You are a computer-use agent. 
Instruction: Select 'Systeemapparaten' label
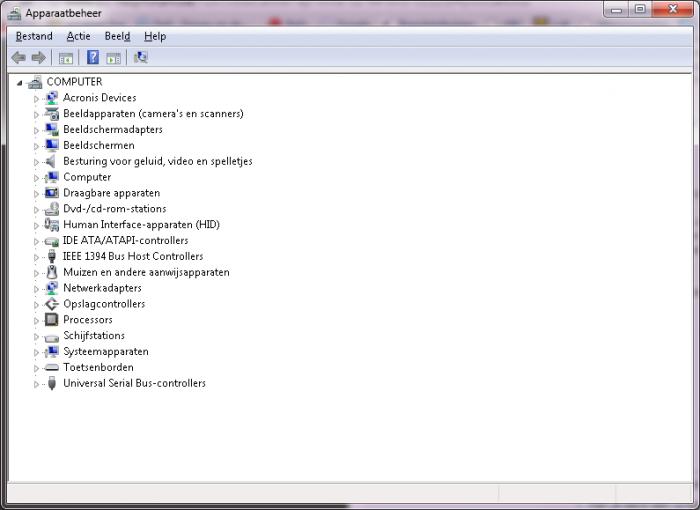coord(106,352)
